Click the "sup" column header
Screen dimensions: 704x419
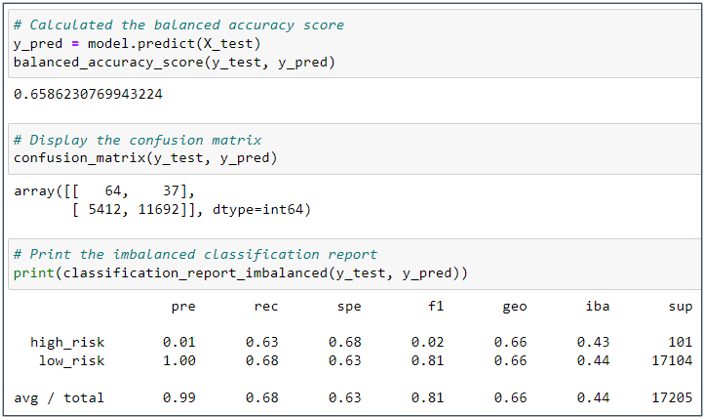tap(680, 307)
